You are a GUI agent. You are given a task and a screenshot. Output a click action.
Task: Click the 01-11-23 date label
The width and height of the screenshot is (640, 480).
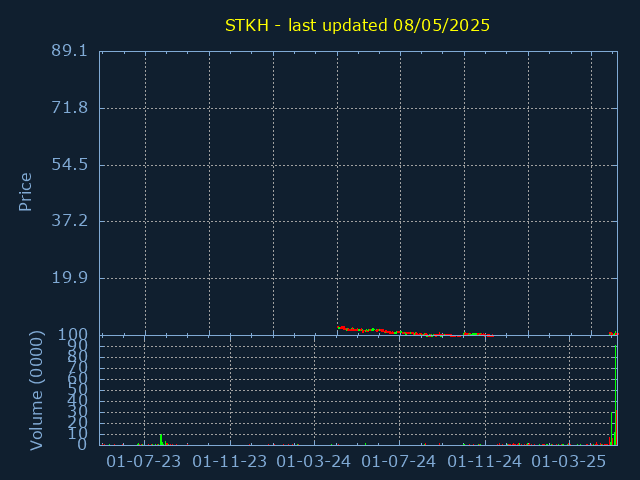point(229,462)
